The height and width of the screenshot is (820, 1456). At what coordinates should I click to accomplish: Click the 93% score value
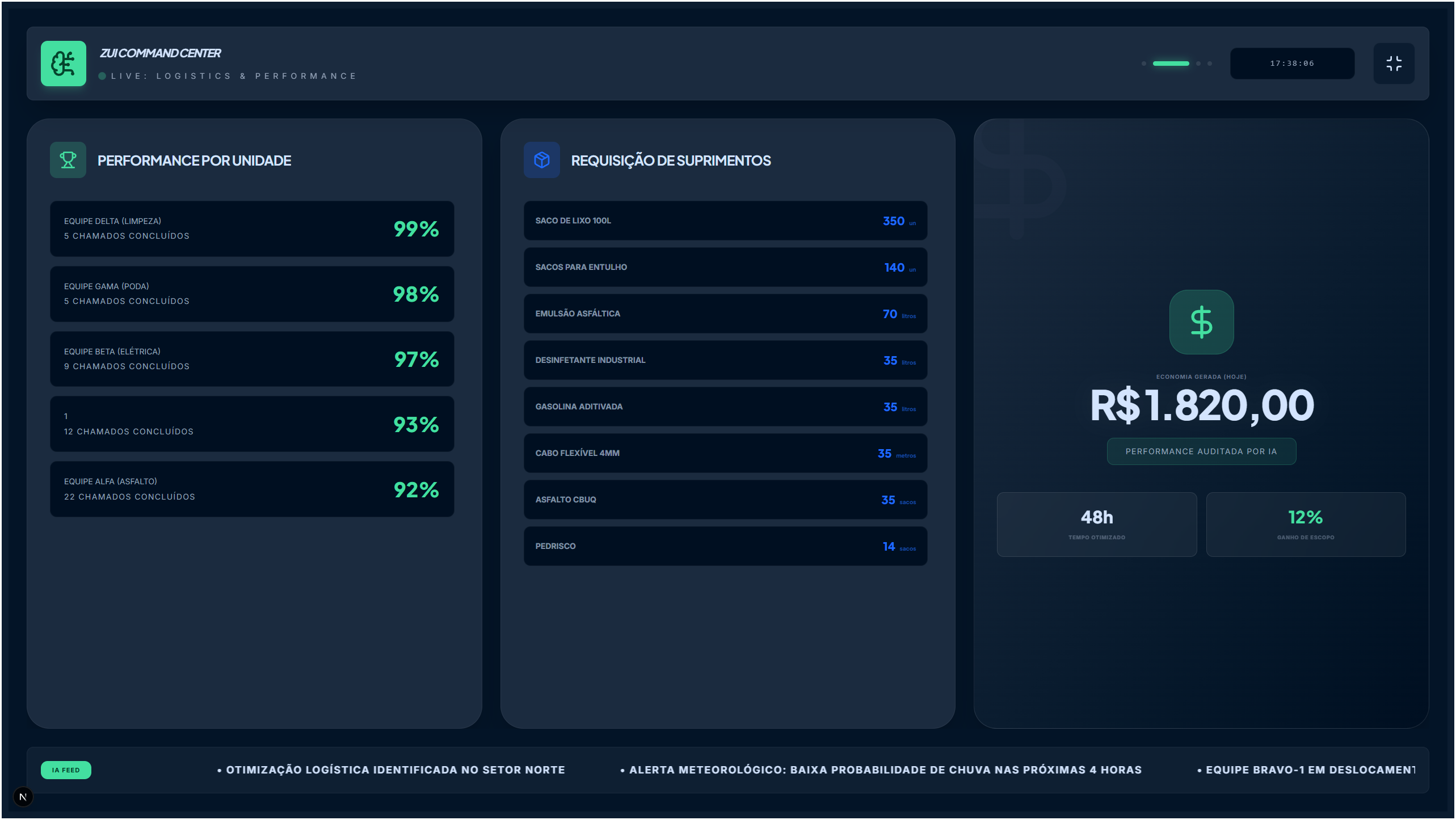416,425
